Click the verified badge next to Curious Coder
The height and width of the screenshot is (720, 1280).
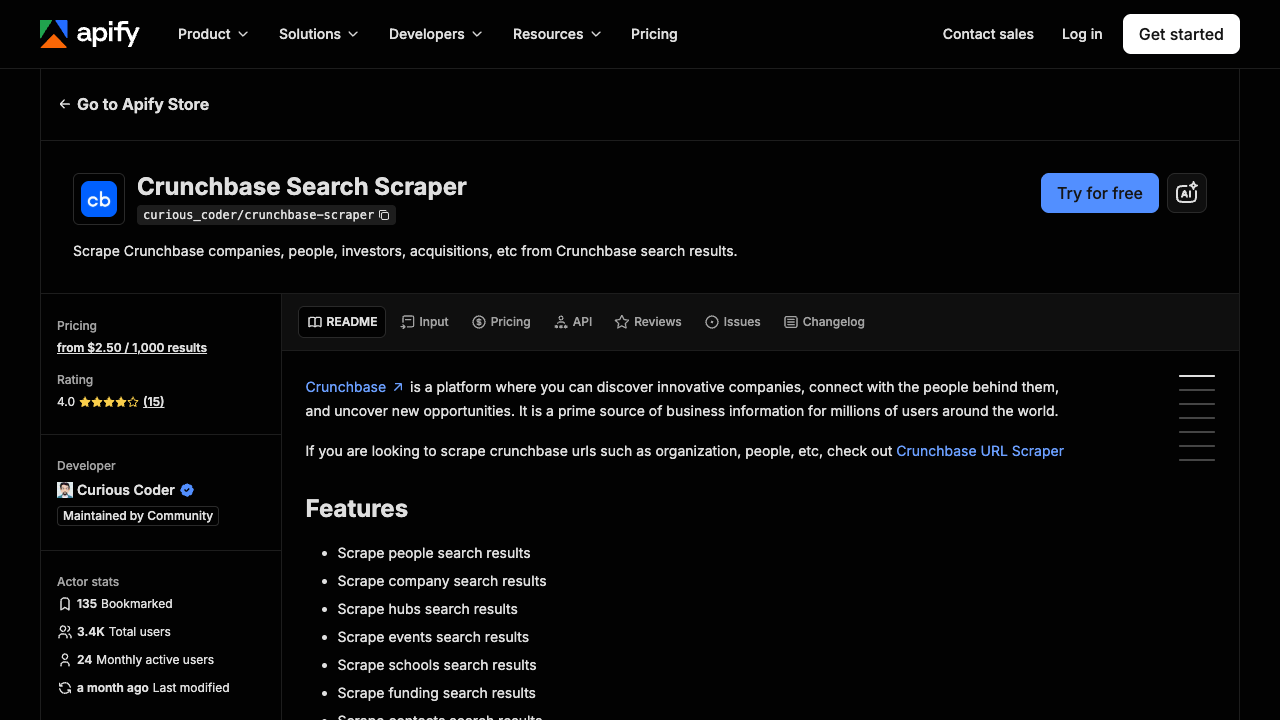[x=187, y=490]
